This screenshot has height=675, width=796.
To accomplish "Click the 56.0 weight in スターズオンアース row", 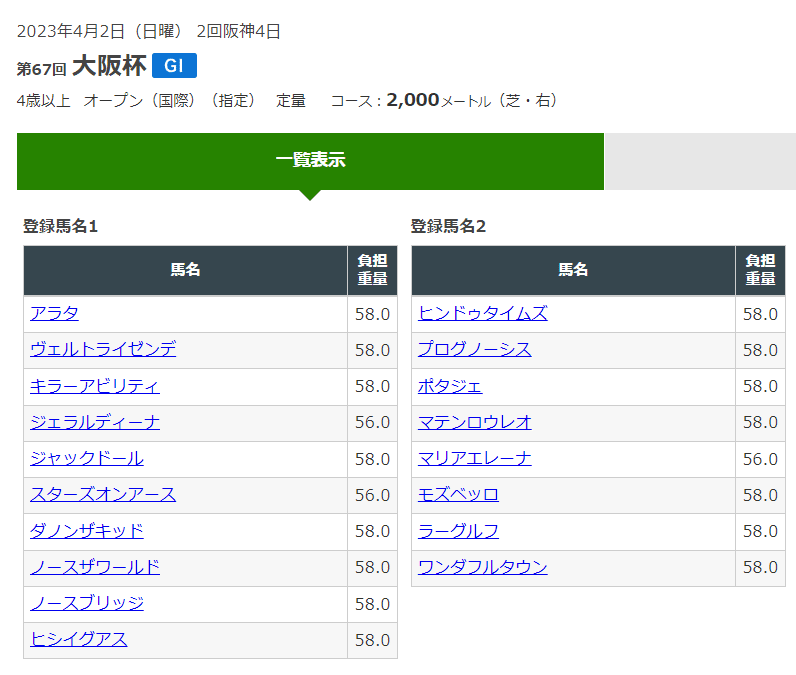I will click(x=372, y=495).
